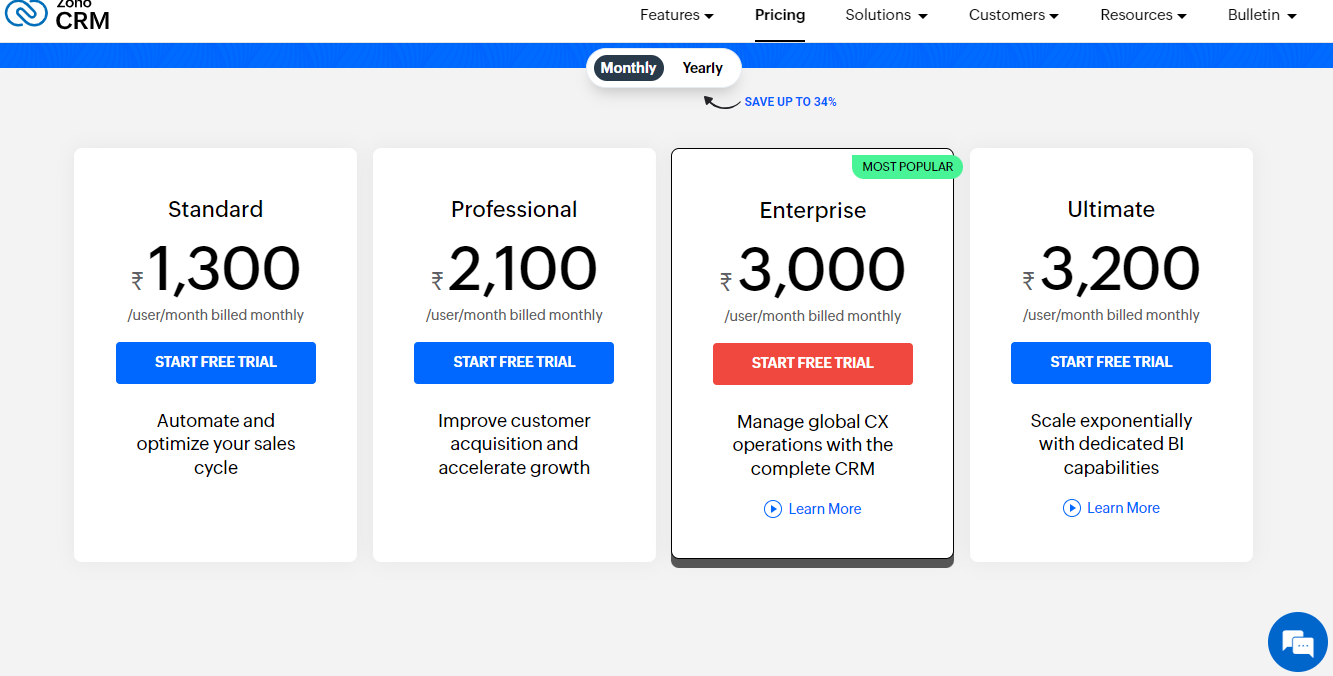This screenshot has height=676, width=1333.
Task: Click the Zoho CRM logo
Action: [57, 14]
